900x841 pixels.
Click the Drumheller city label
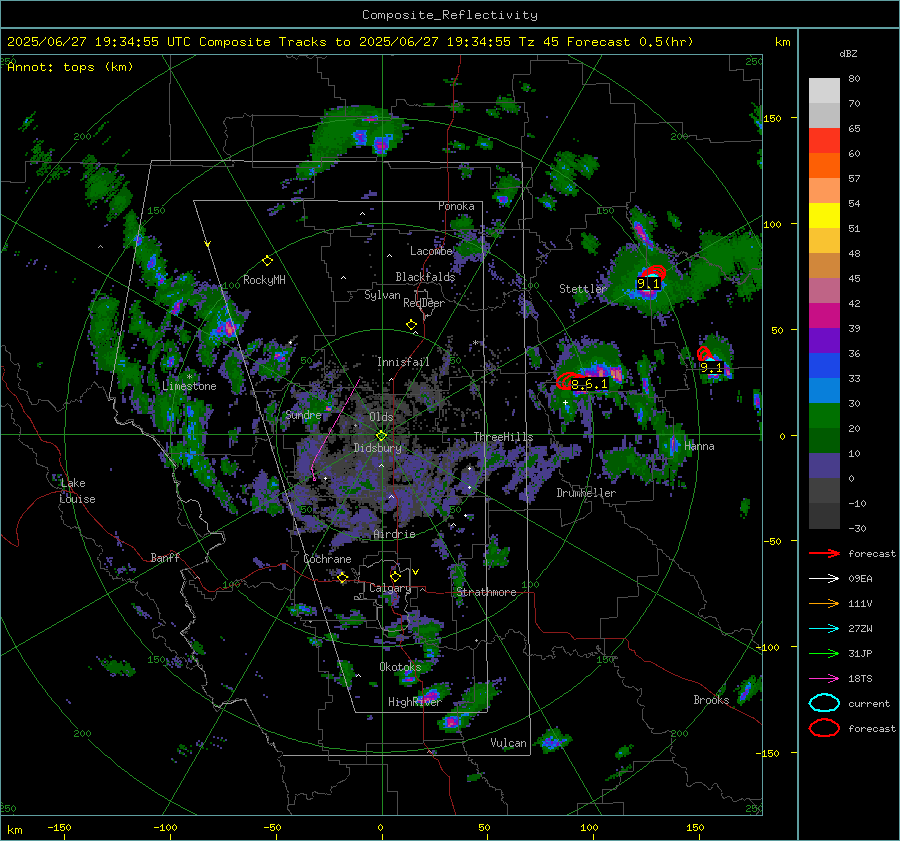586,493
